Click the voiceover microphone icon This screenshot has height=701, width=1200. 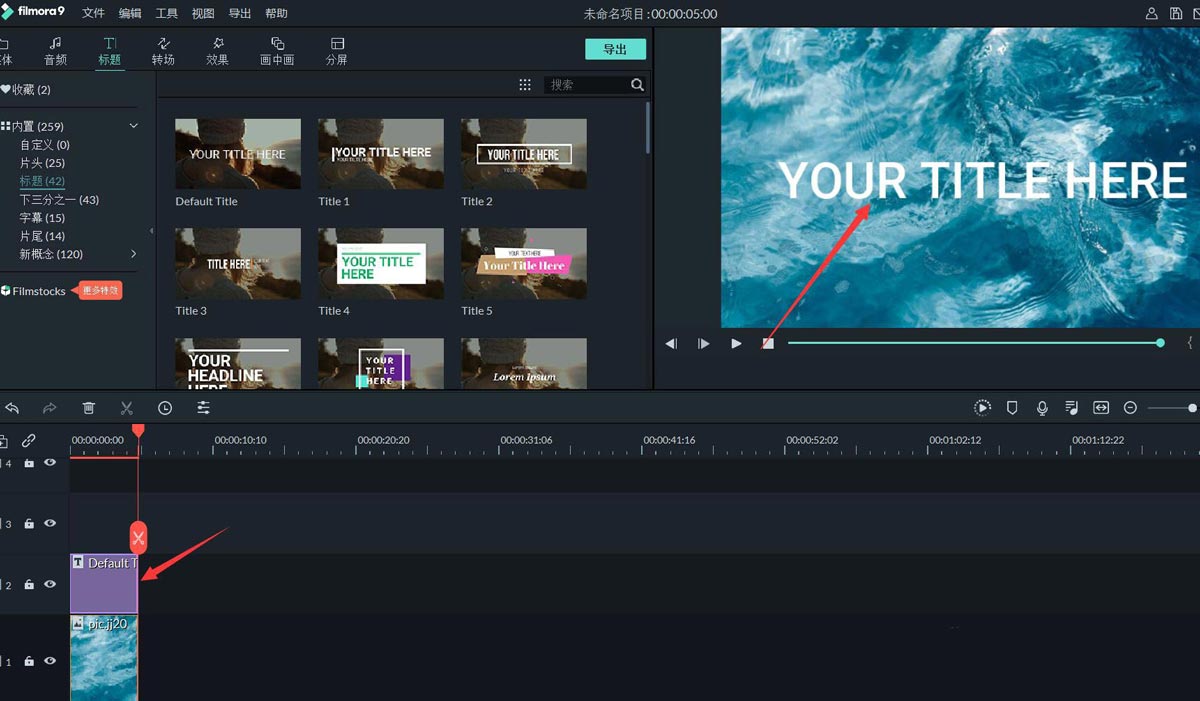coord(1042,408)
